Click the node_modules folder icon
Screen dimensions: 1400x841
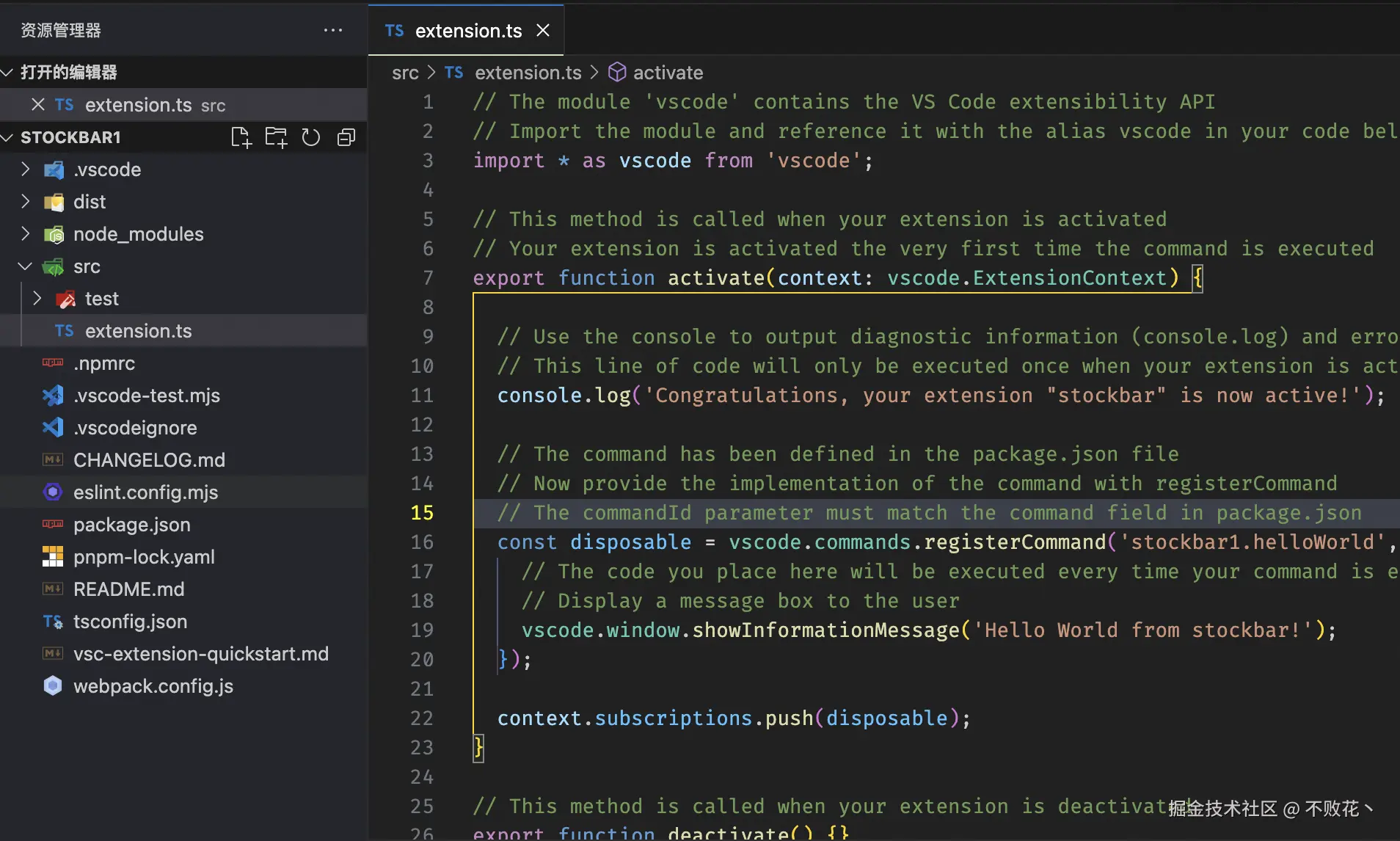tap(54, 235)
